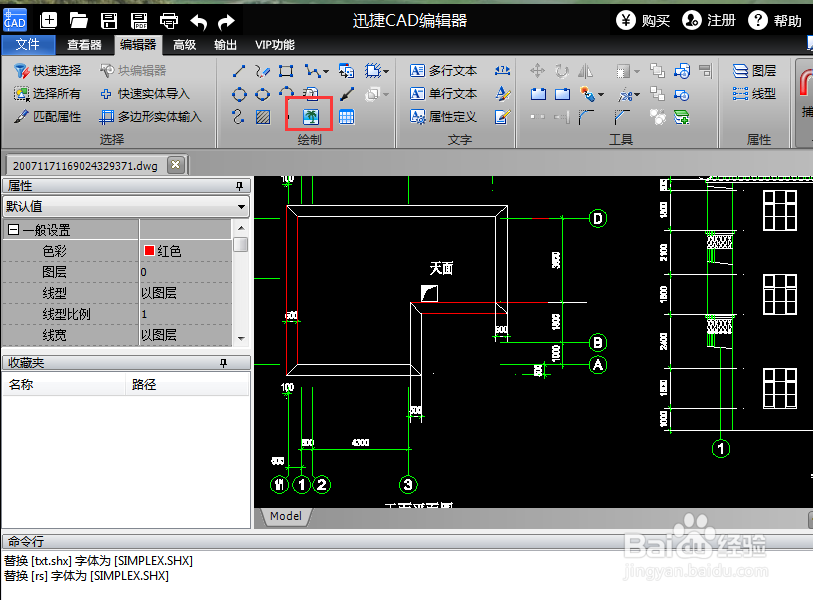Click Polygon Entity Input 多边形实体输入
Screen dimensions: 813x600
[x=150, y=117]
